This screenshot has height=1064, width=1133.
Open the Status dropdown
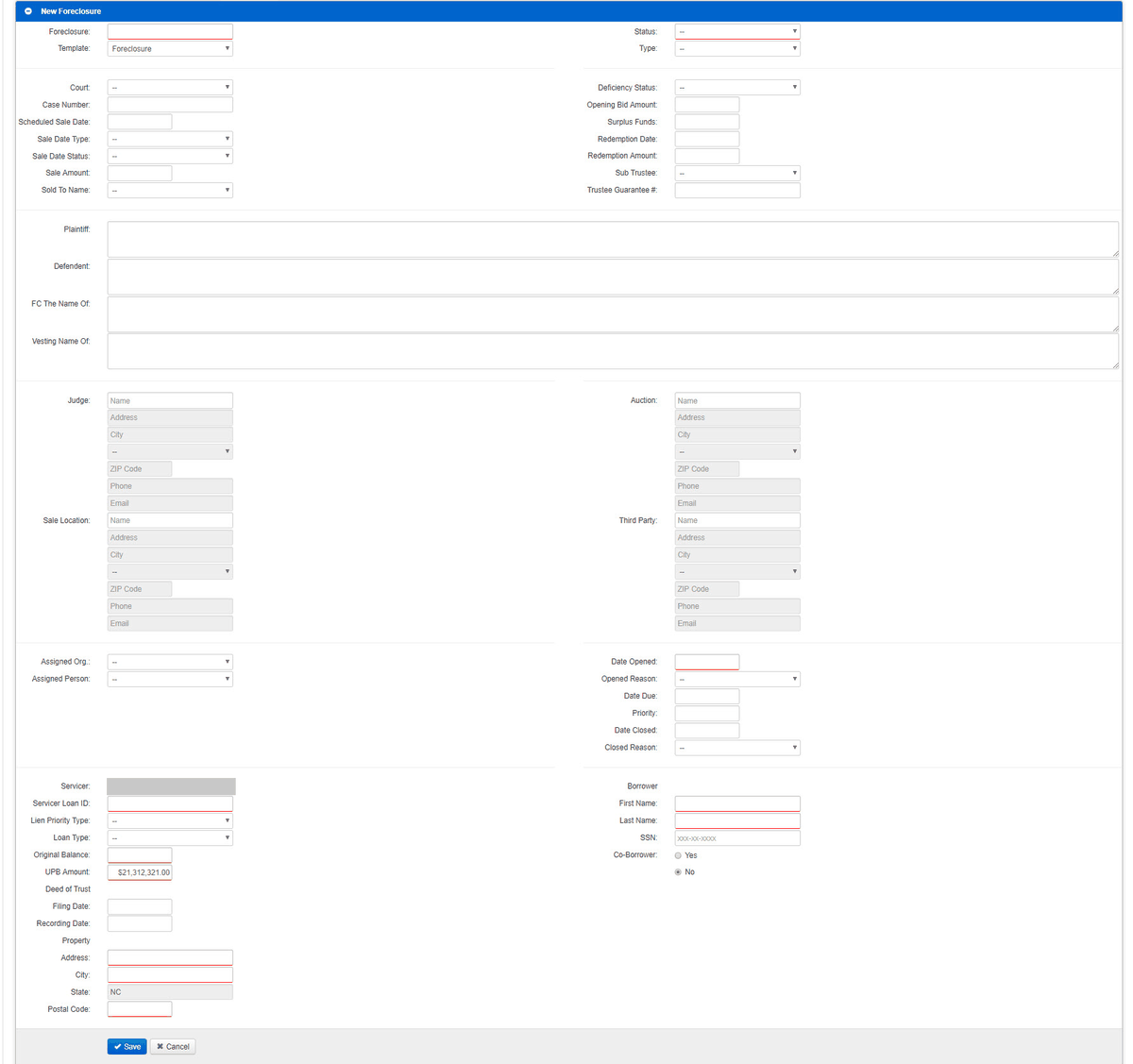coord(737,31)
